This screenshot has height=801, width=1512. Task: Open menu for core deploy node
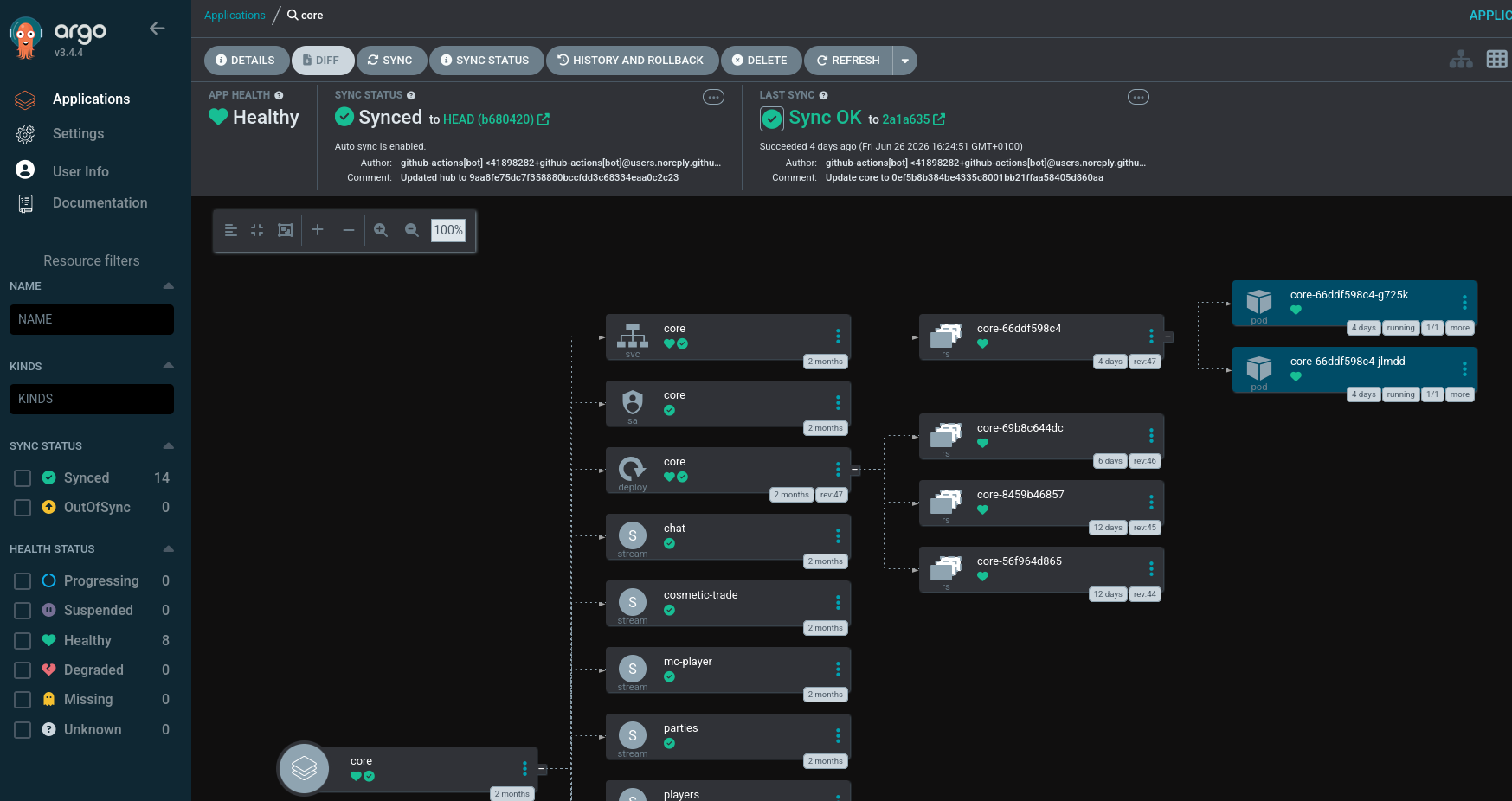coord(838,470)
